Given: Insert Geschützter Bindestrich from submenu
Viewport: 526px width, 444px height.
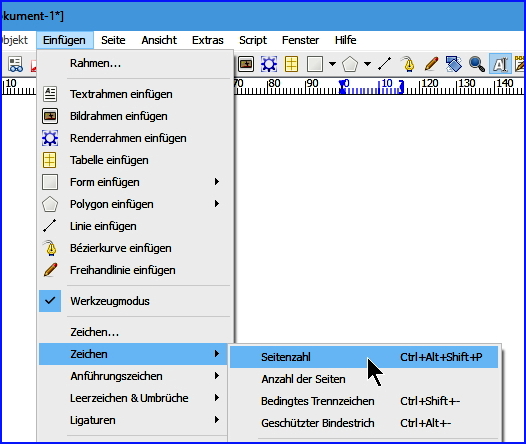Looking at the screenshot, I should tap(364, 423).
